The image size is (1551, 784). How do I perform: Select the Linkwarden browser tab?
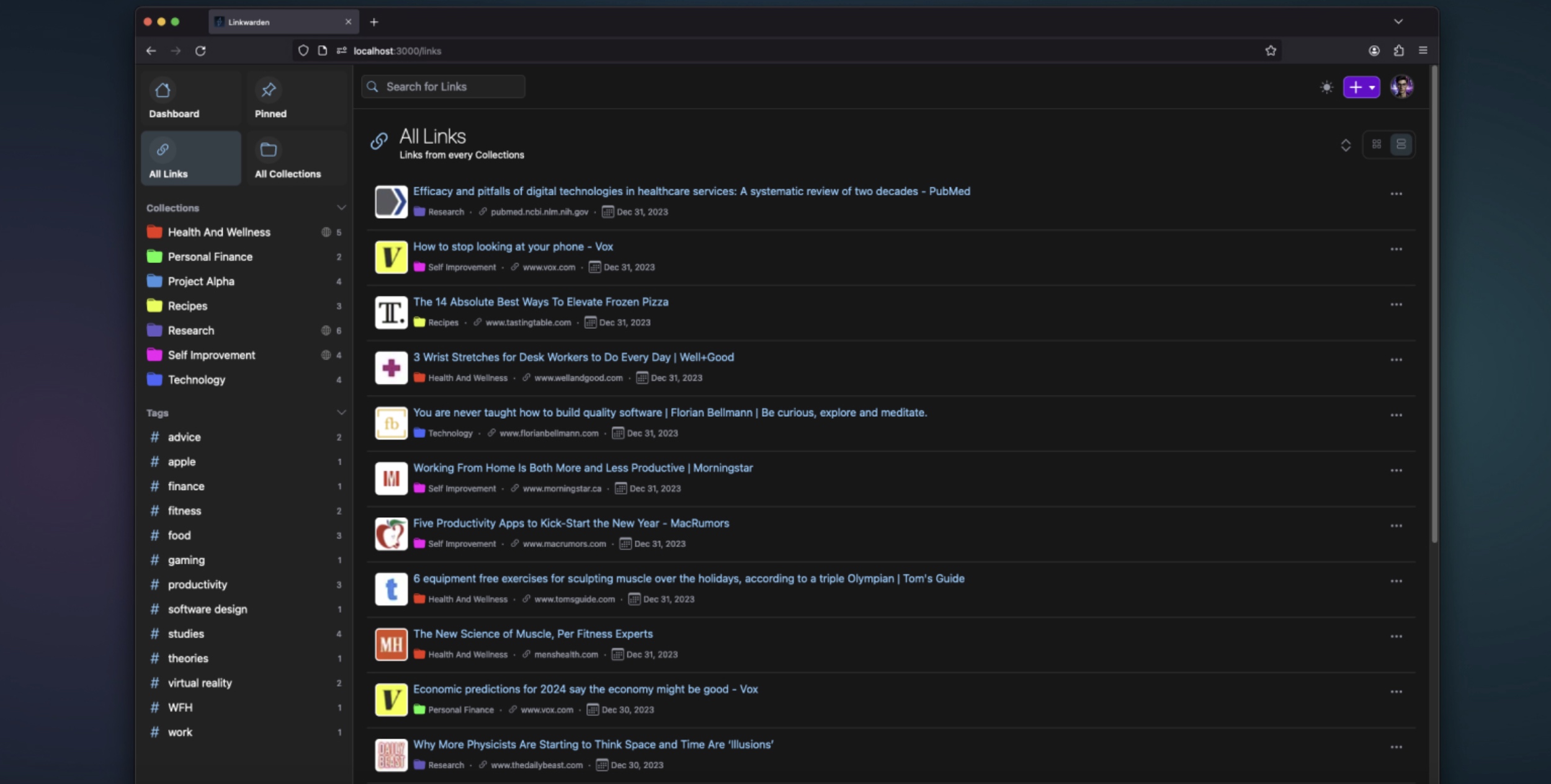tap(284, 22)
